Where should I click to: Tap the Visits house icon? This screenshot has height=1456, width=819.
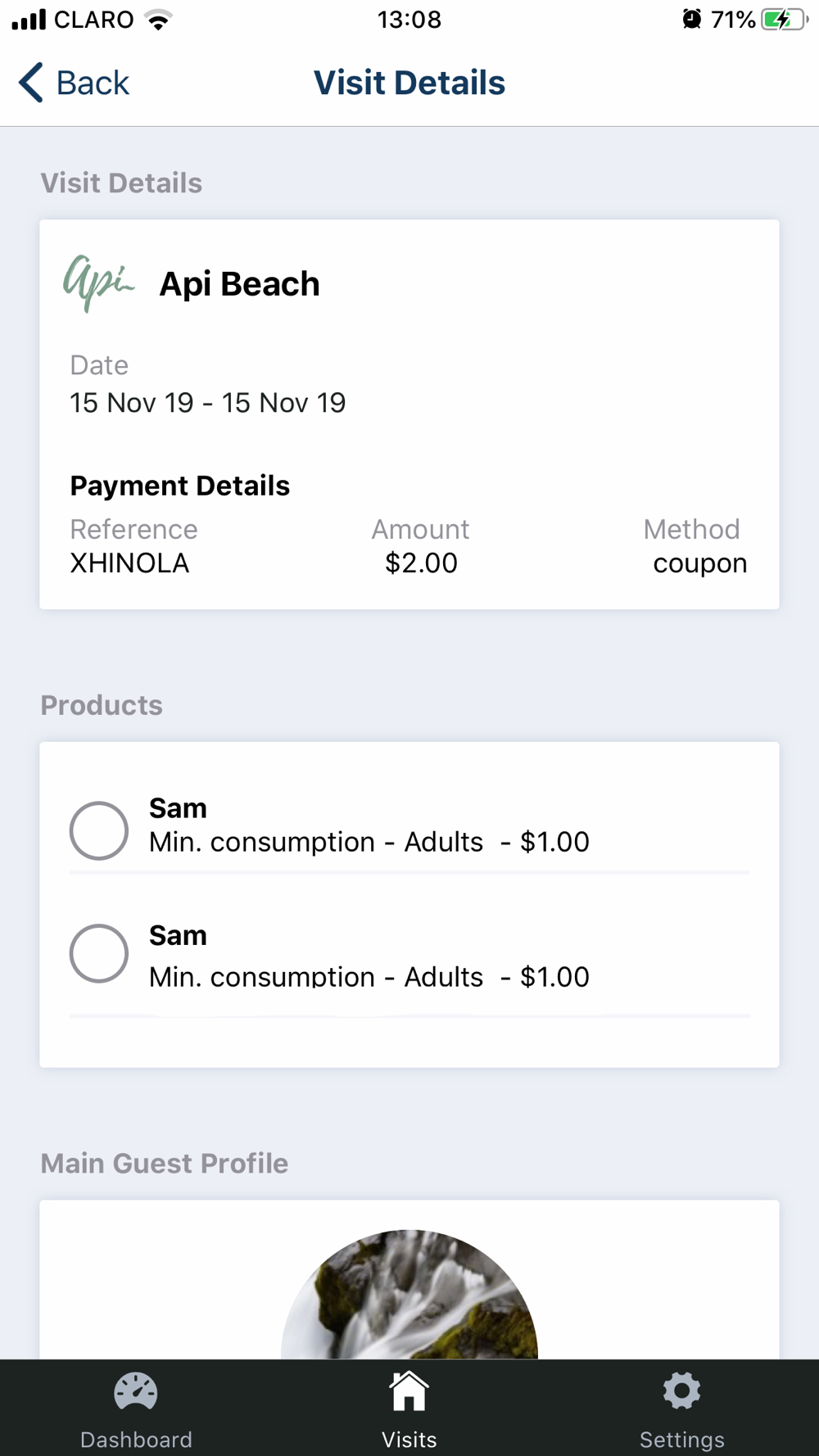pyautogui.click(x=409, y=1391)
